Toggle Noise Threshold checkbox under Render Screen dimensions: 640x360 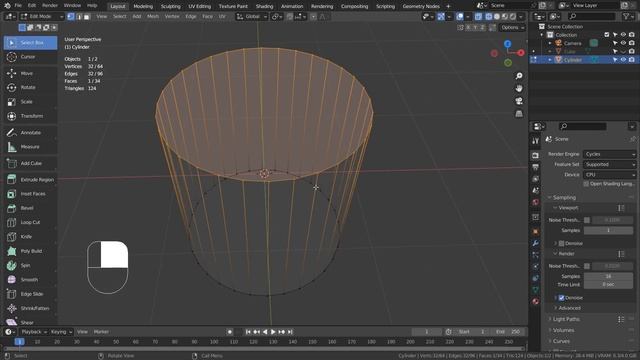[587, 266]
